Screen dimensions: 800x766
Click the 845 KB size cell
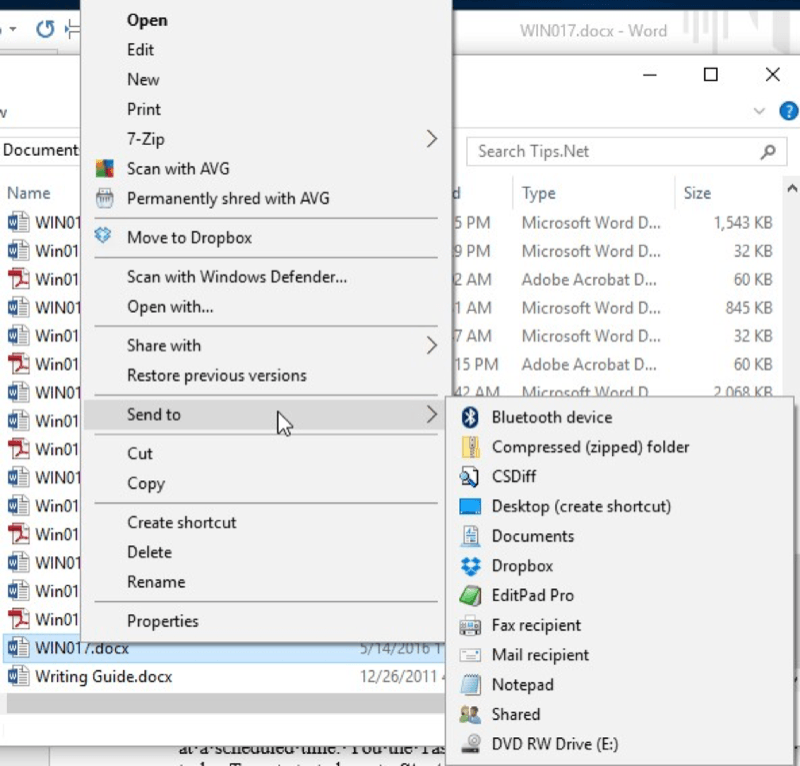pos(749,308)
